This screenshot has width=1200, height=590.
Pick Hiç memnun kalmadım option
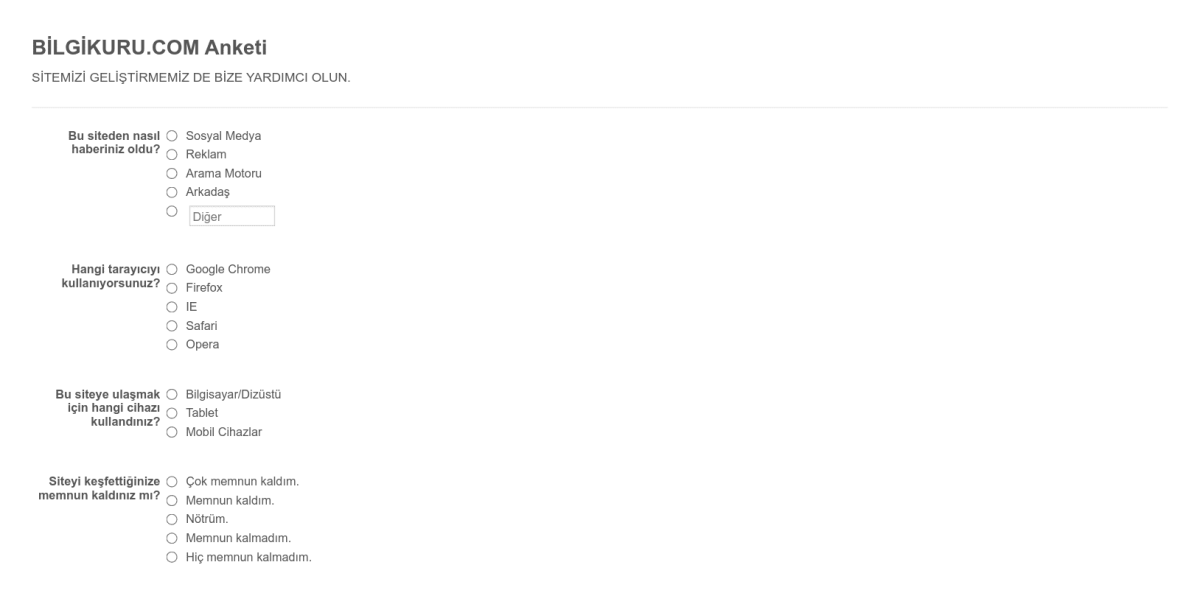(x=172, y=556)
